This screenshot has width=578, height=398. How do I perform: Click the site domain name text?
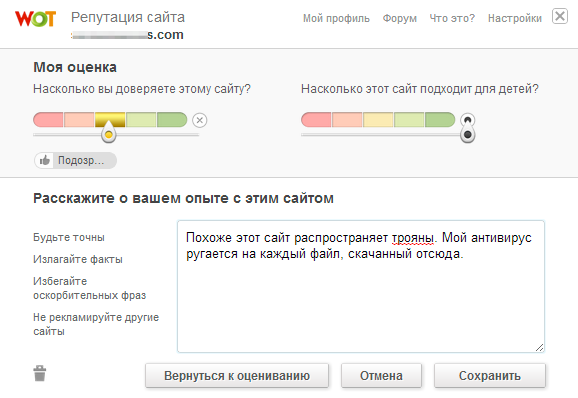[127, 35]
